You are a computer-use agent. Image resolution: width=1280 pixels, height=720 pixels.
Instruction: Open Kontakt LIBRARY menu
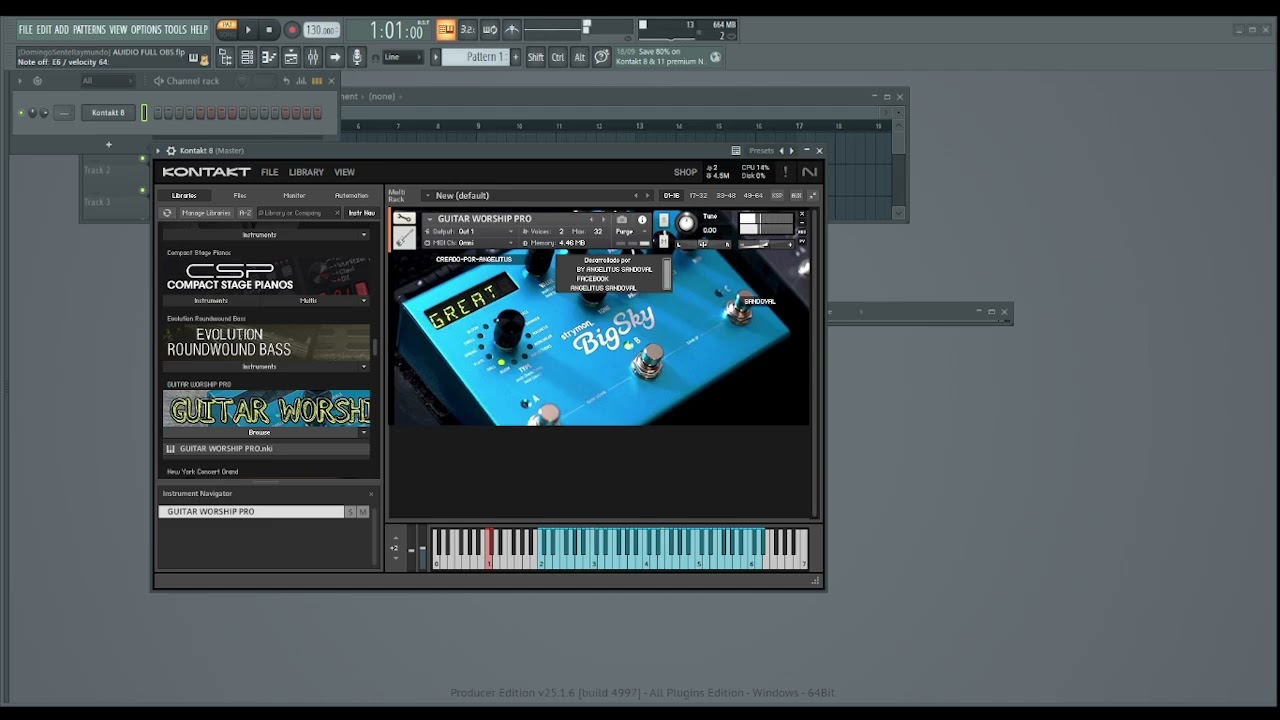[306, 172]
